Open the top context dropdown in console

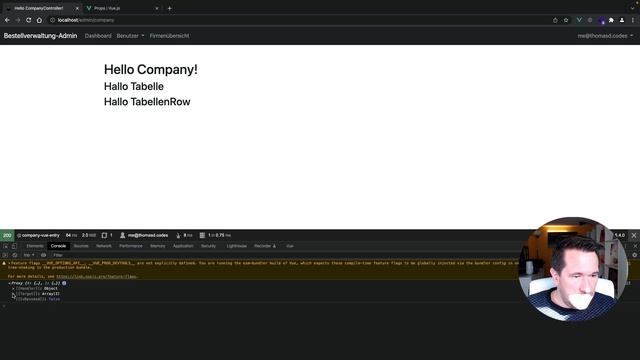(x=28, y=255)
